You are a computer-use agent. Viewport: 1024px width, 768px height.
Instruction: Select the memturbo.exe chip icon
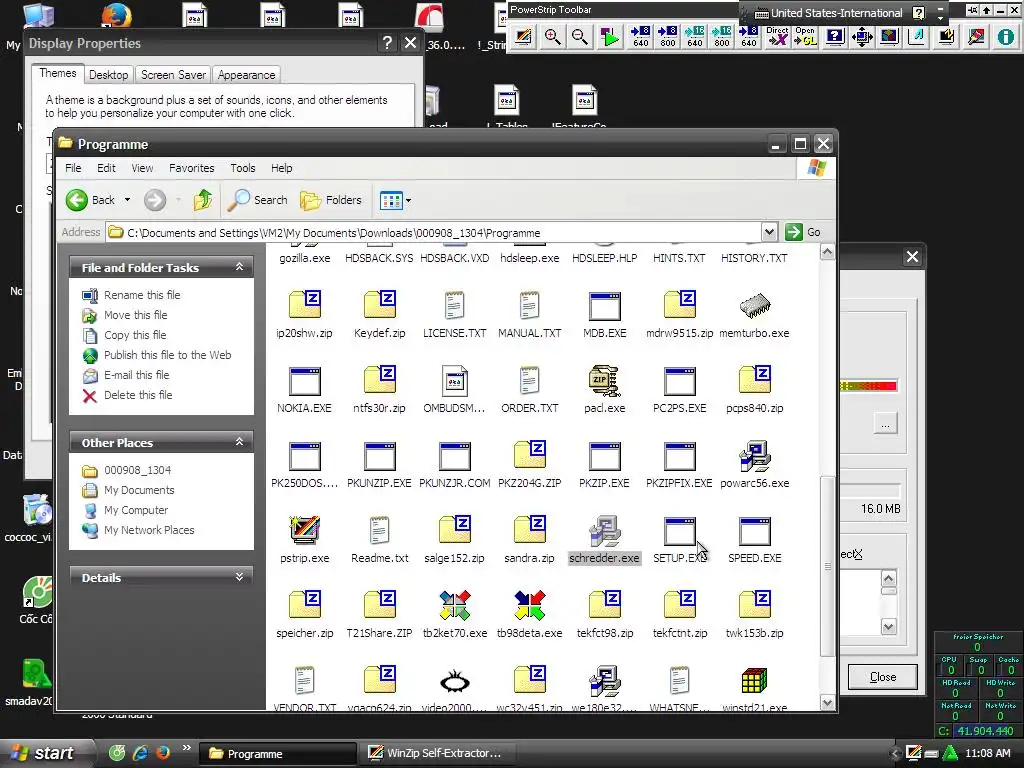click(x=754, y=306)
